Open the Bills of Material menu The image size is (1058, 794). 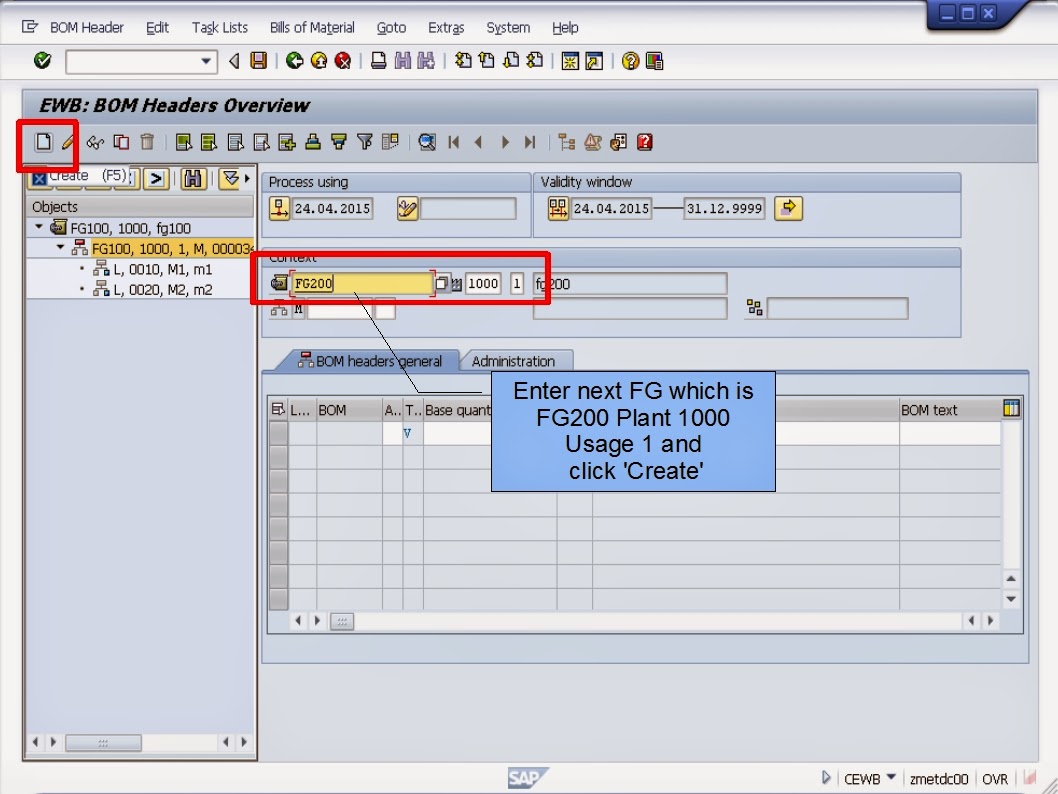[x=311, y=27]
